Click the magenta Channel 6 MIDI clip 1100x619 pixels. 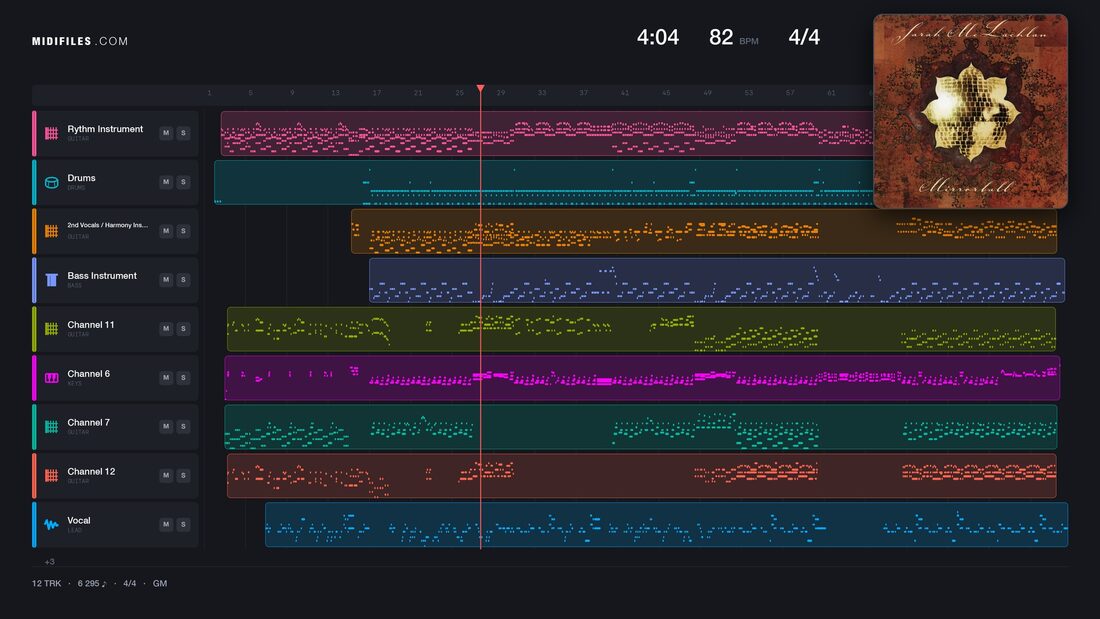pos(642,378)
